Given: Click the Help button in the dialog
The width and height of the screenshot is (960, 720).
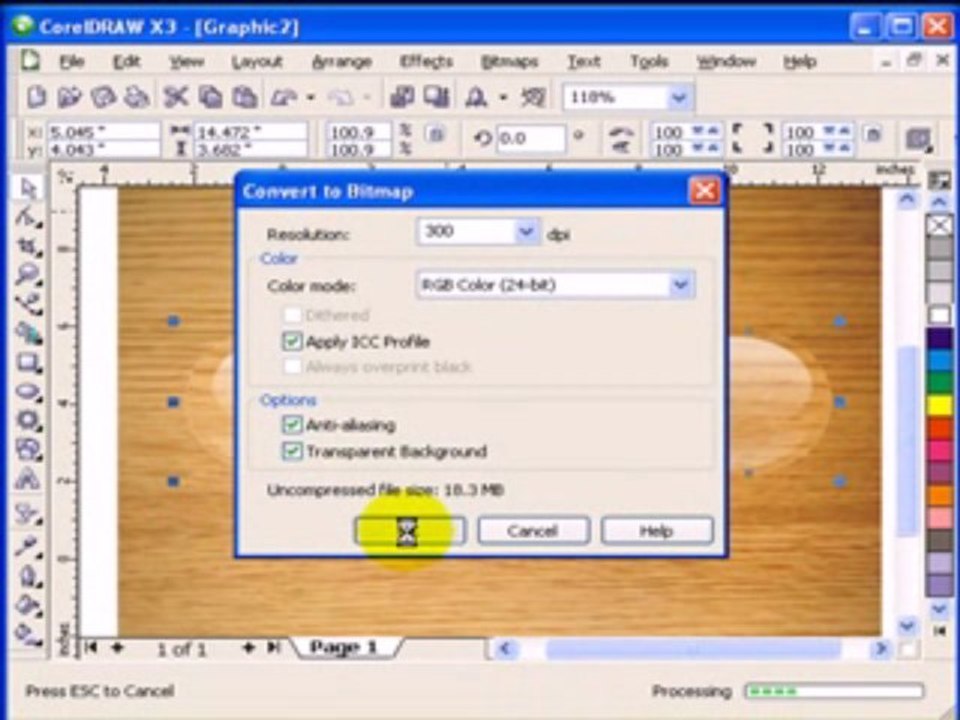Looking at the screenshot, I should click(x=657, y=531).
